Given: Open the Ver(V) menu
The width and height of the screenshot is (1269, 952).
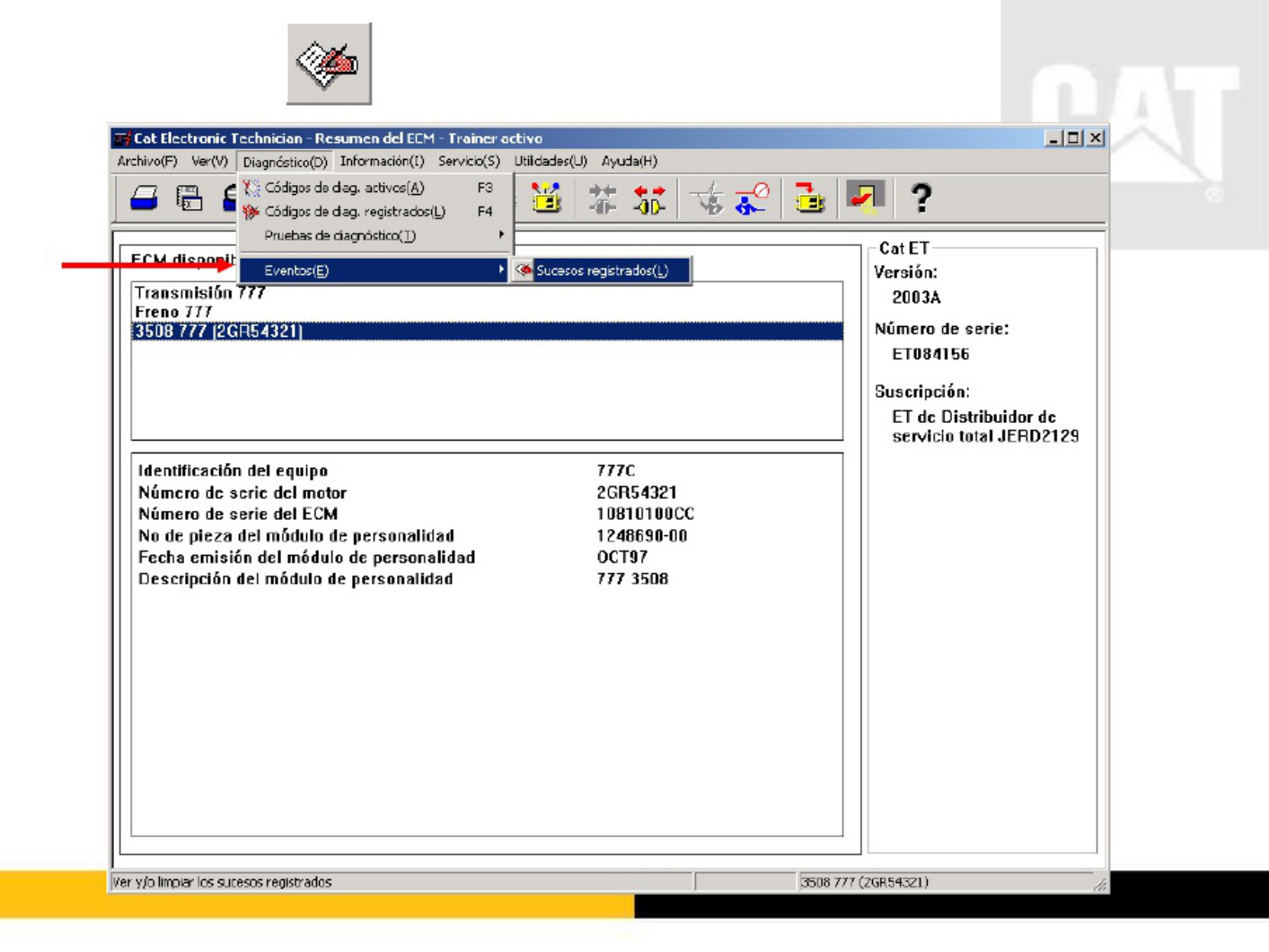Looking at the screenshot, I should coord(209,162).
